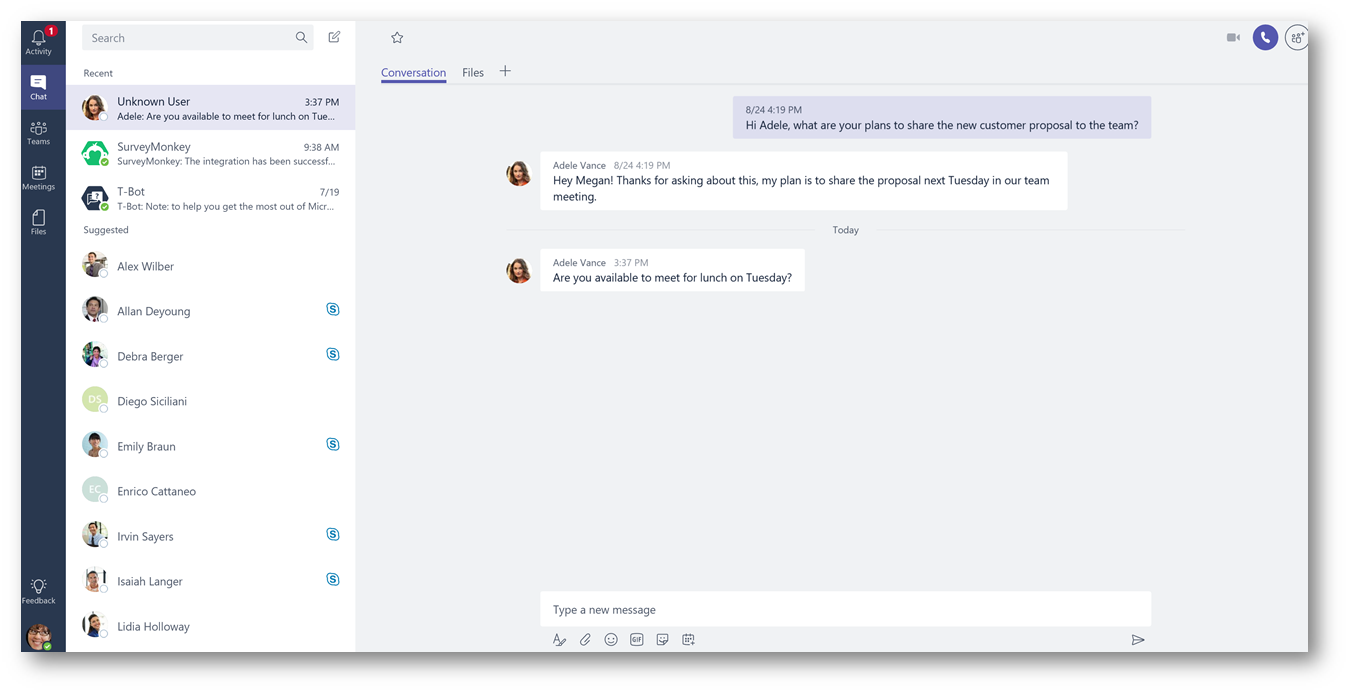Select Isaiah Langer in Suggested

click(211, 581)
